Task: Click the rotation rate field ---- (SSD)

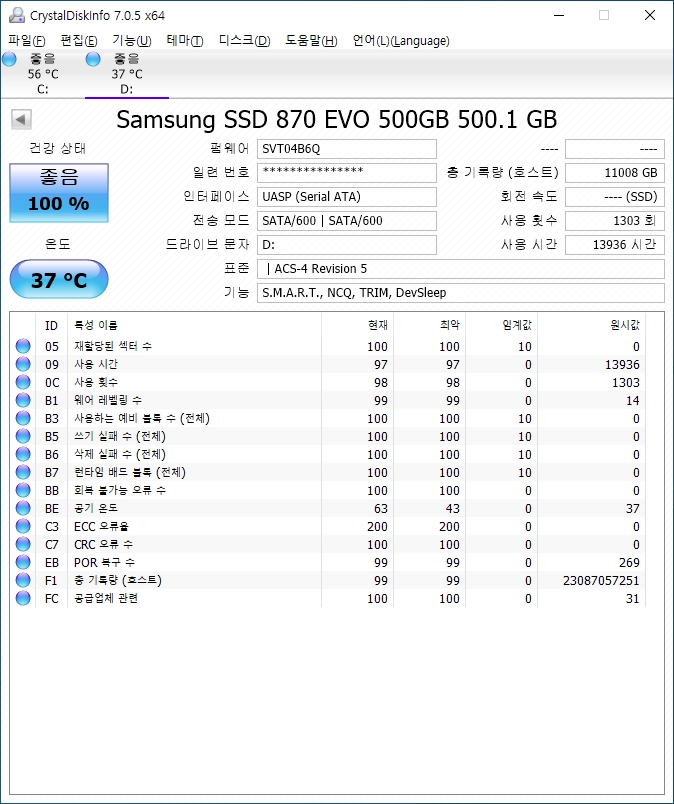Action: pyautogui.click(x=615, y=196)
